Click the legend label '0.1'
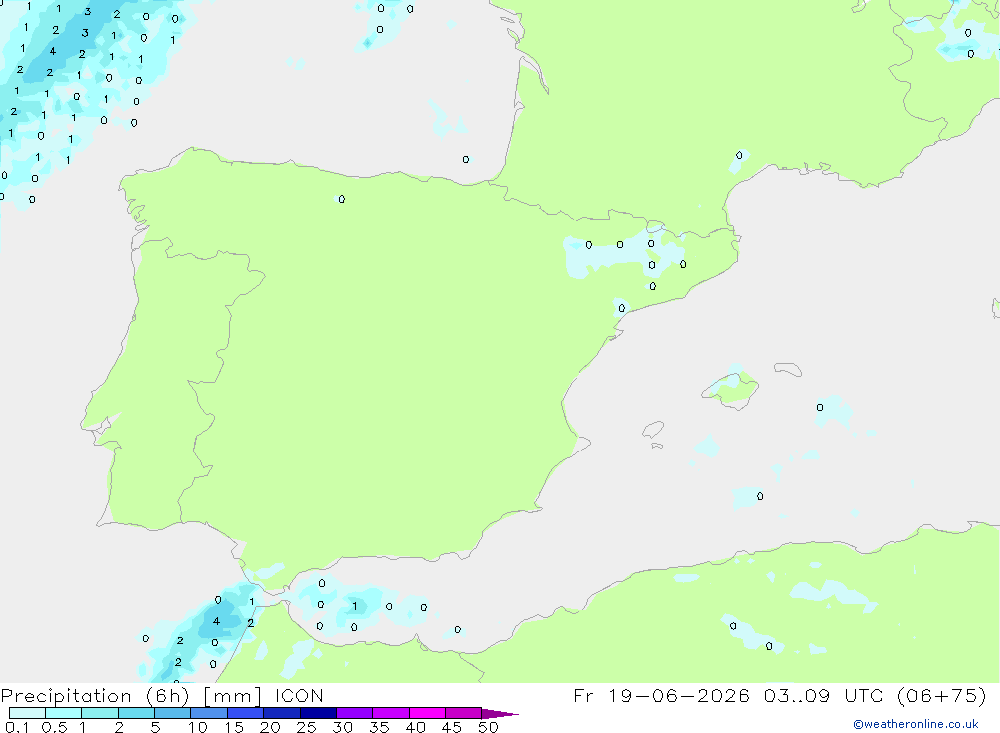This screenshot has height=733, width=1000. [17, 727]
